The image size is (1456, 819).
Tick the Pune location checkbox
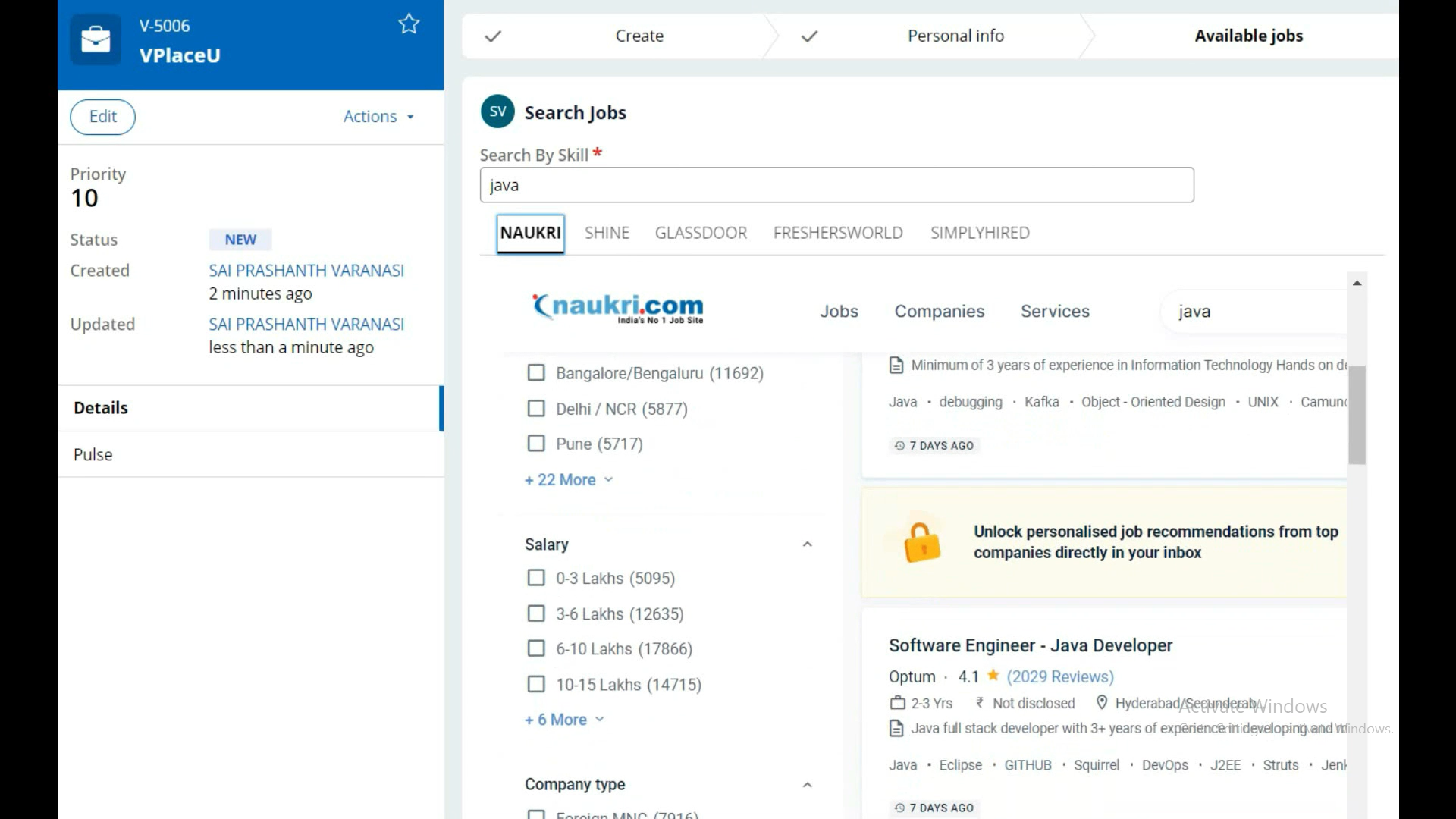click(x=536, y=444)
